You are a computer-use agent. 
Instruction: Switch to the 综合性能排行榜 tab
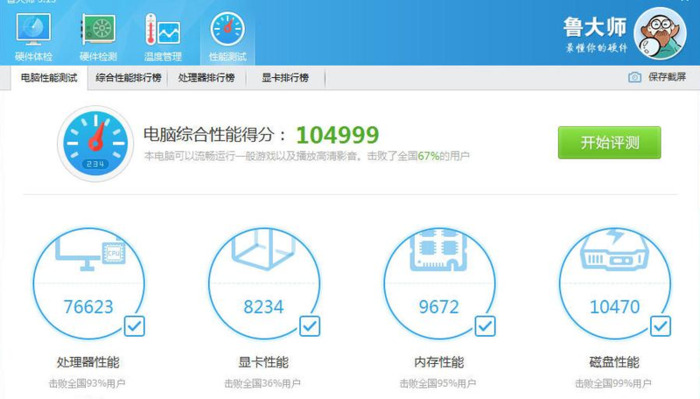[x=129, y=78]
